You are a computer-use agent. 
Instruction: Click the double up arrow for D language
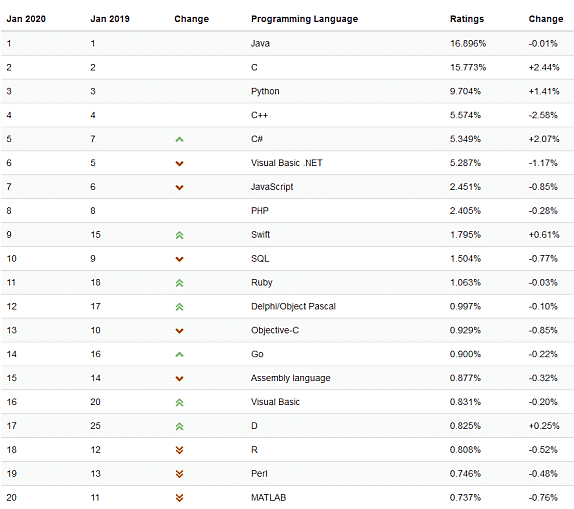(x=179, y=426)
